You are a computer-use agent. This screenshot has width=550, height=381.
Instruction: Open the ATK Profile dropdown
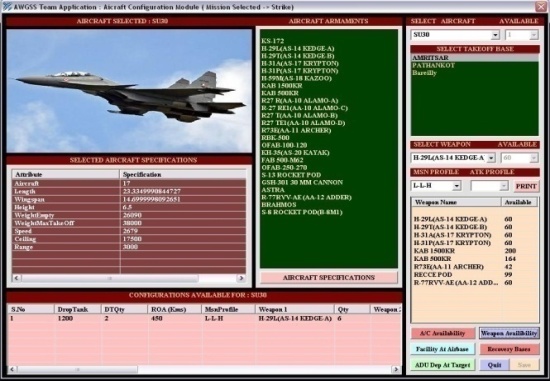[503, 186]
